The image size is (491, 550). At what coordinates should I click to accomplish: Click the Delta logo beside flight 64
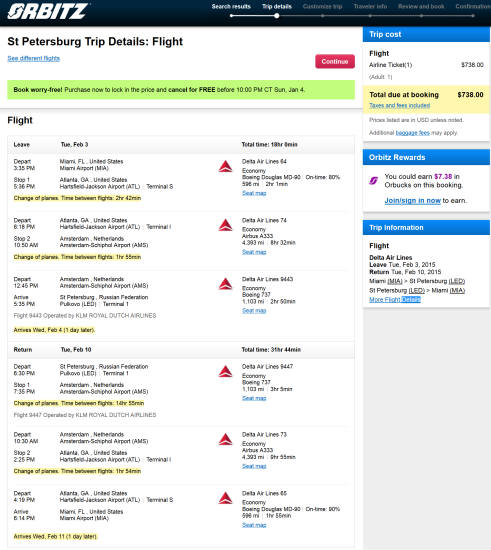226,166
